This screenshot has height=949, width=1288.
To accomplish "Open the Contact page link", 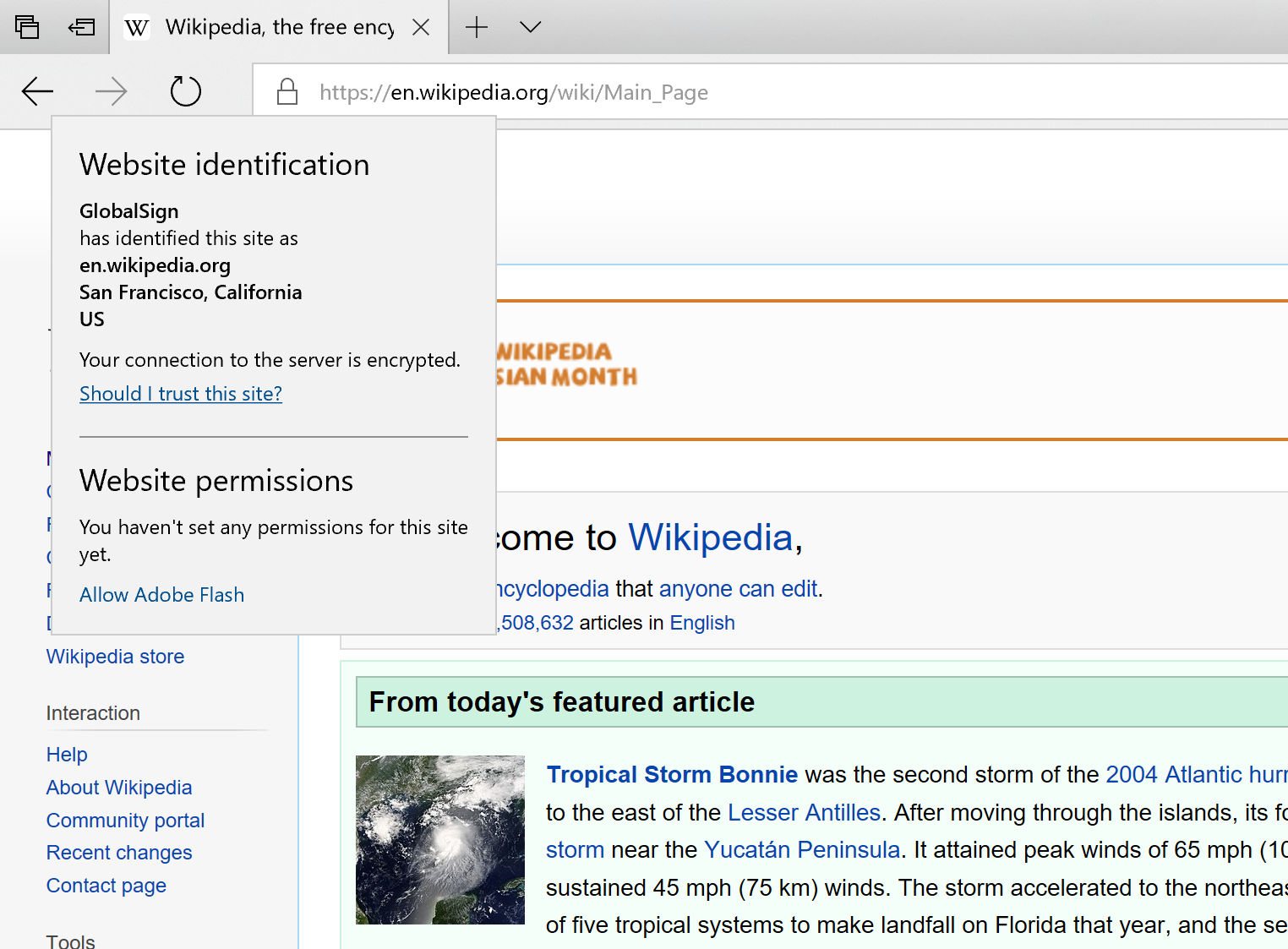I will [106, 886].
